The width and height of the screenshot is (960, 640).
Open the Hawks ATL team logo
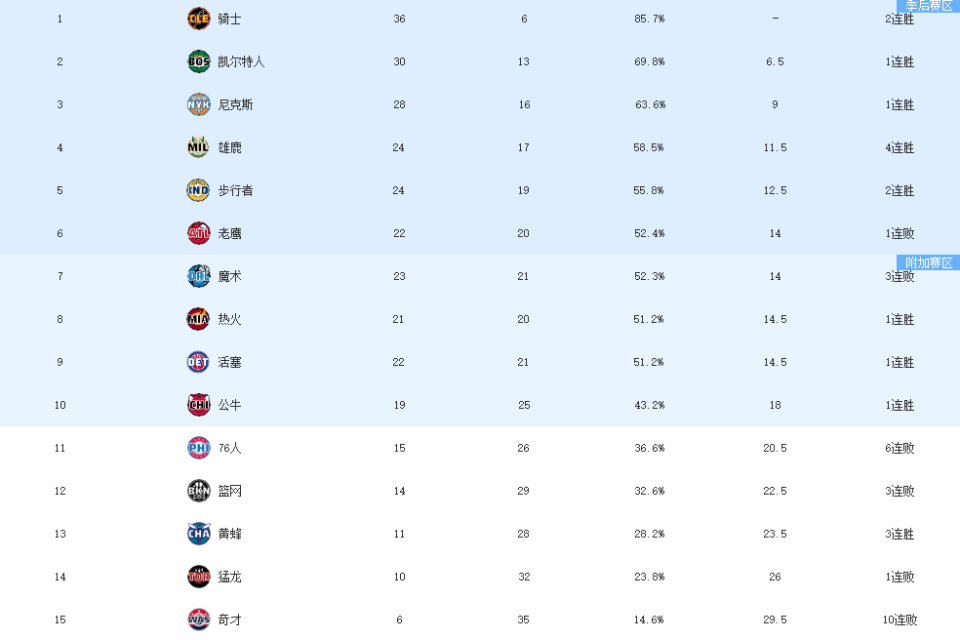[x=198, y=233]
